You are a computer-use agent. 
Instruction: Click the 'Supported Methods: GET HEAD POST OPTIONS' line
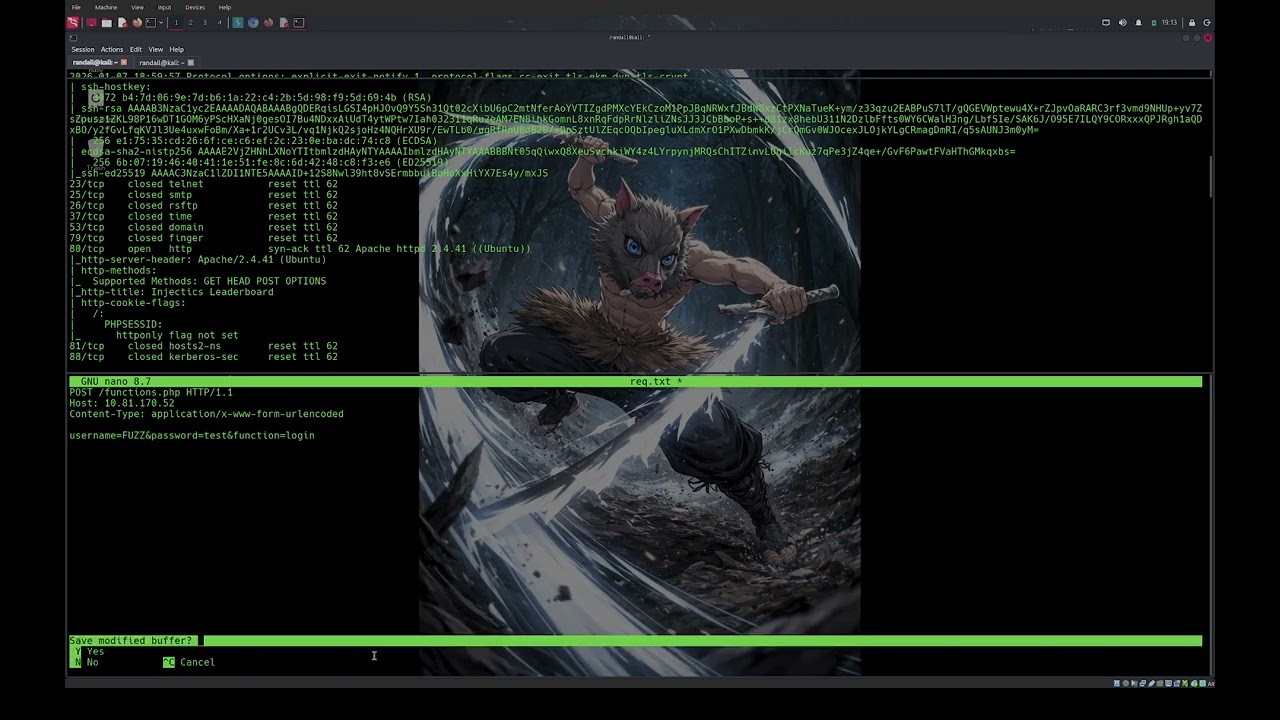click(198, 281)
